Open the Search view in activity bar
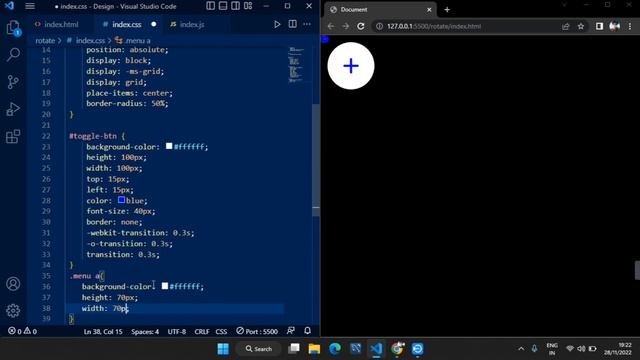Viewport: 640px width, 360px height. [13, 55]
